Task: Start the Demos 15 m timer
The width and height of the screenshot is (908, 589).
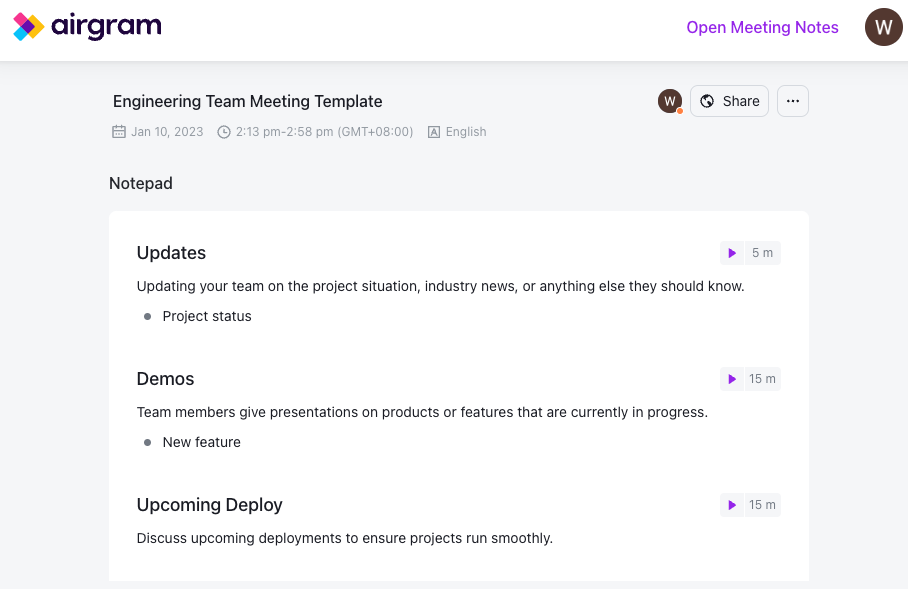Action: point(732,379)
